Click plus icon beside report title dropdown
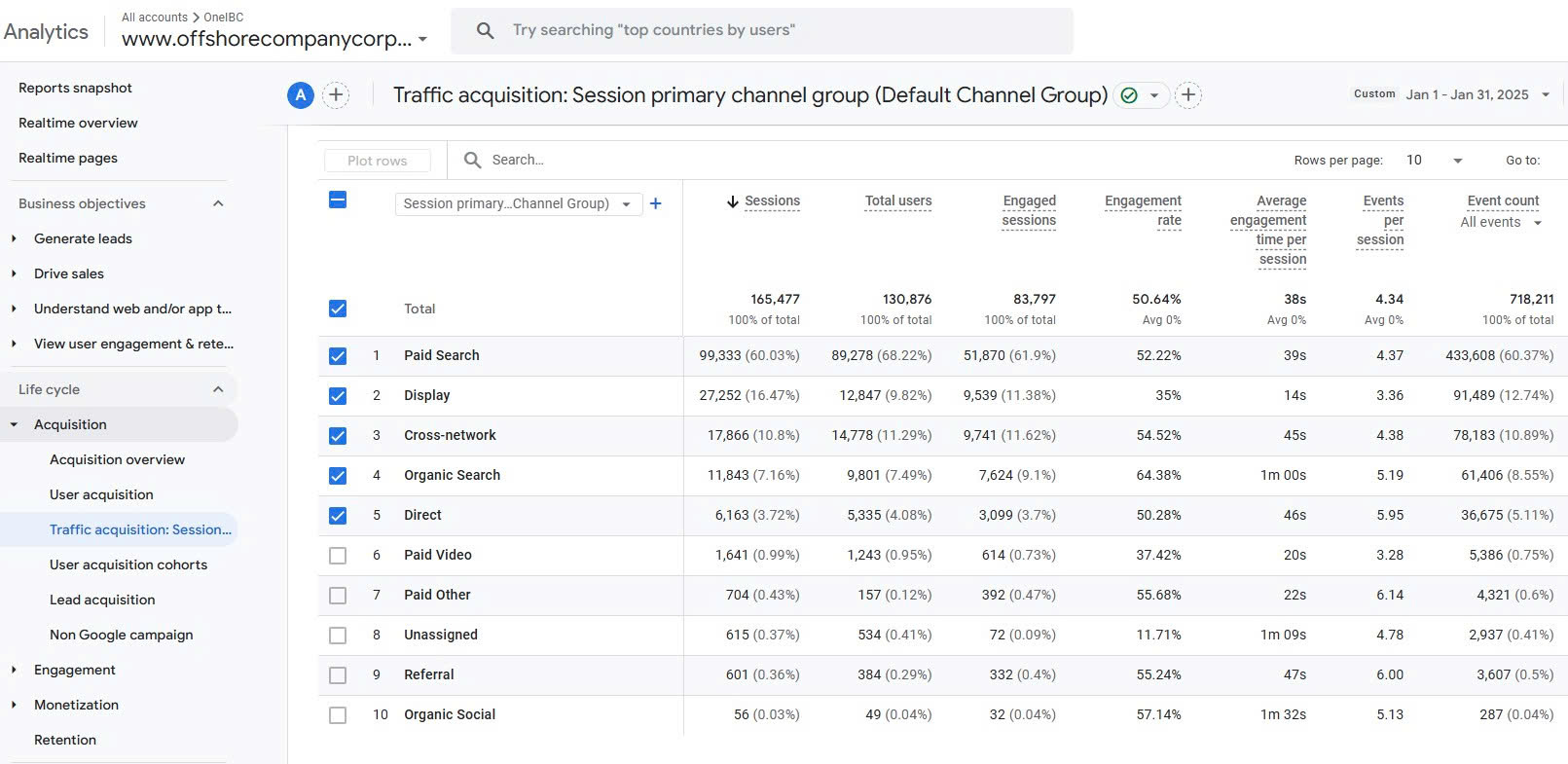This screenshot has height=764, width=1568. [x=1187, y=95]
